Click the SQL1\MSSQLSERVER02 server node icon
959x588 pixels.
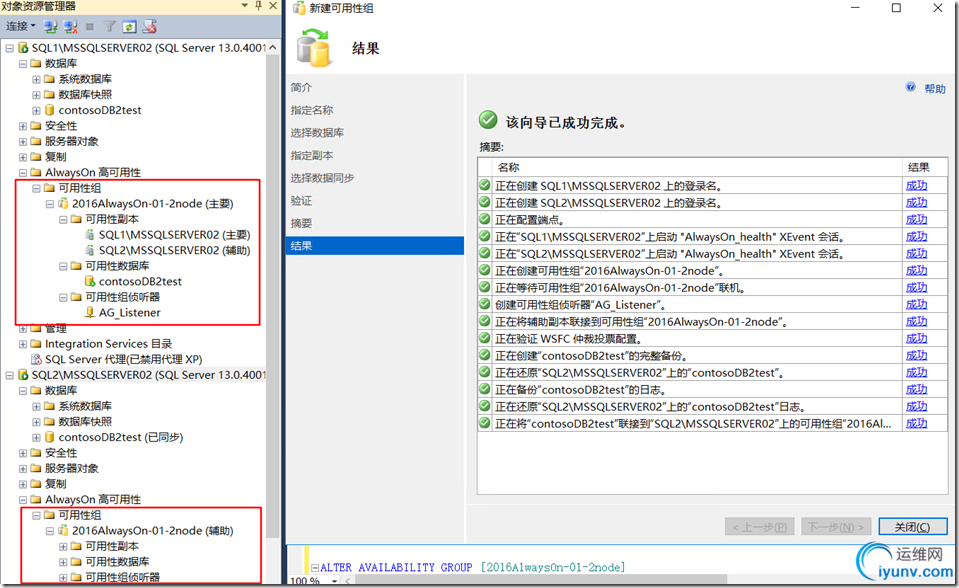tap(23, 48)
